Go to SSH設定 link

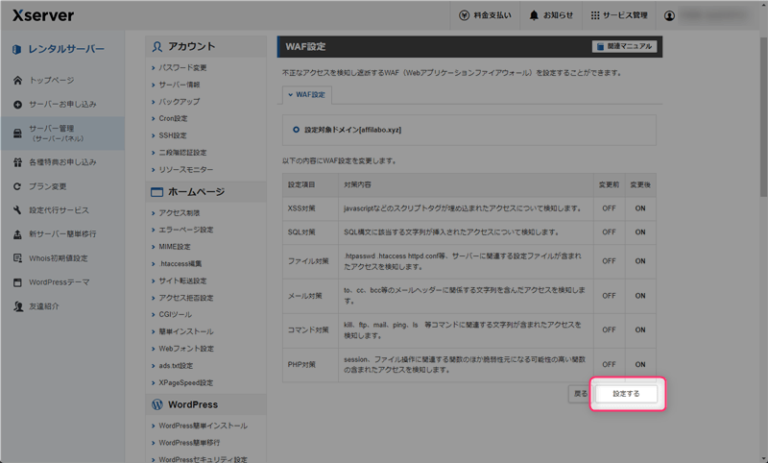pos(173,135)
